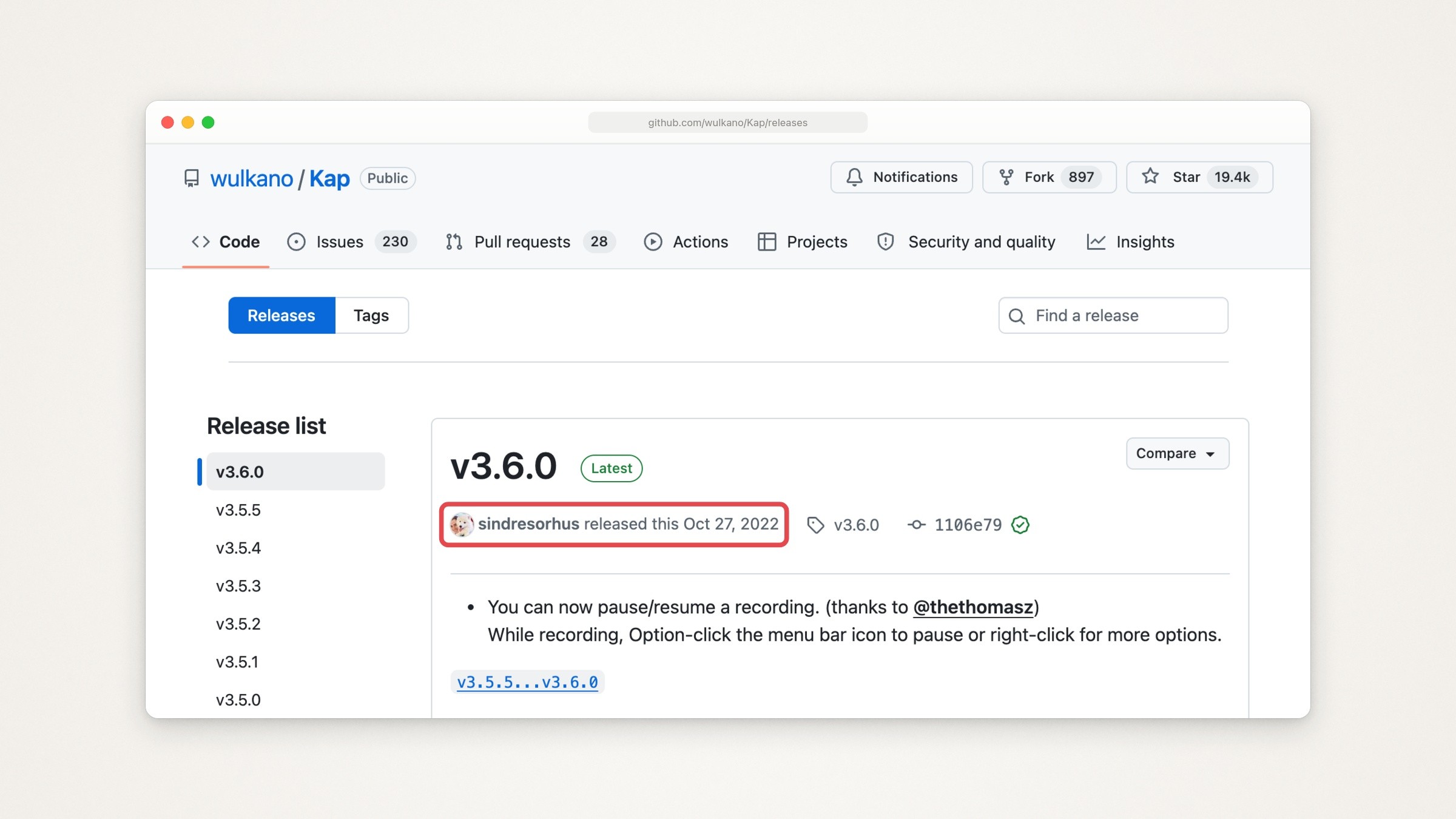Viewport: 1456px width, 819px height.
Task: Click the Star count 19.4k
Action: click(x=1232, y=177)
